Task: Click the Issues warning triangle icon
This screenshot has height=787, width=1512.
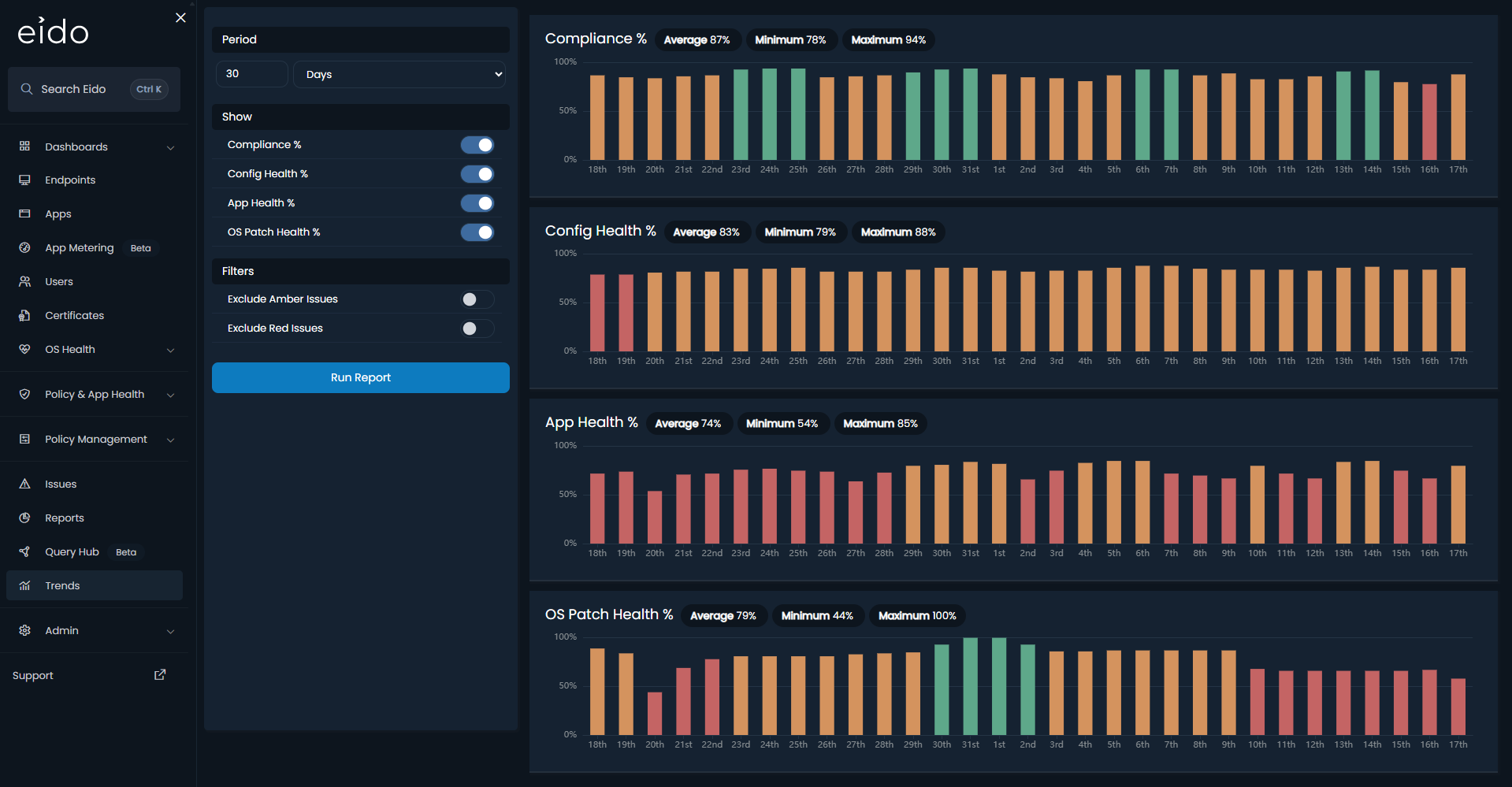Action: [24, 484]
